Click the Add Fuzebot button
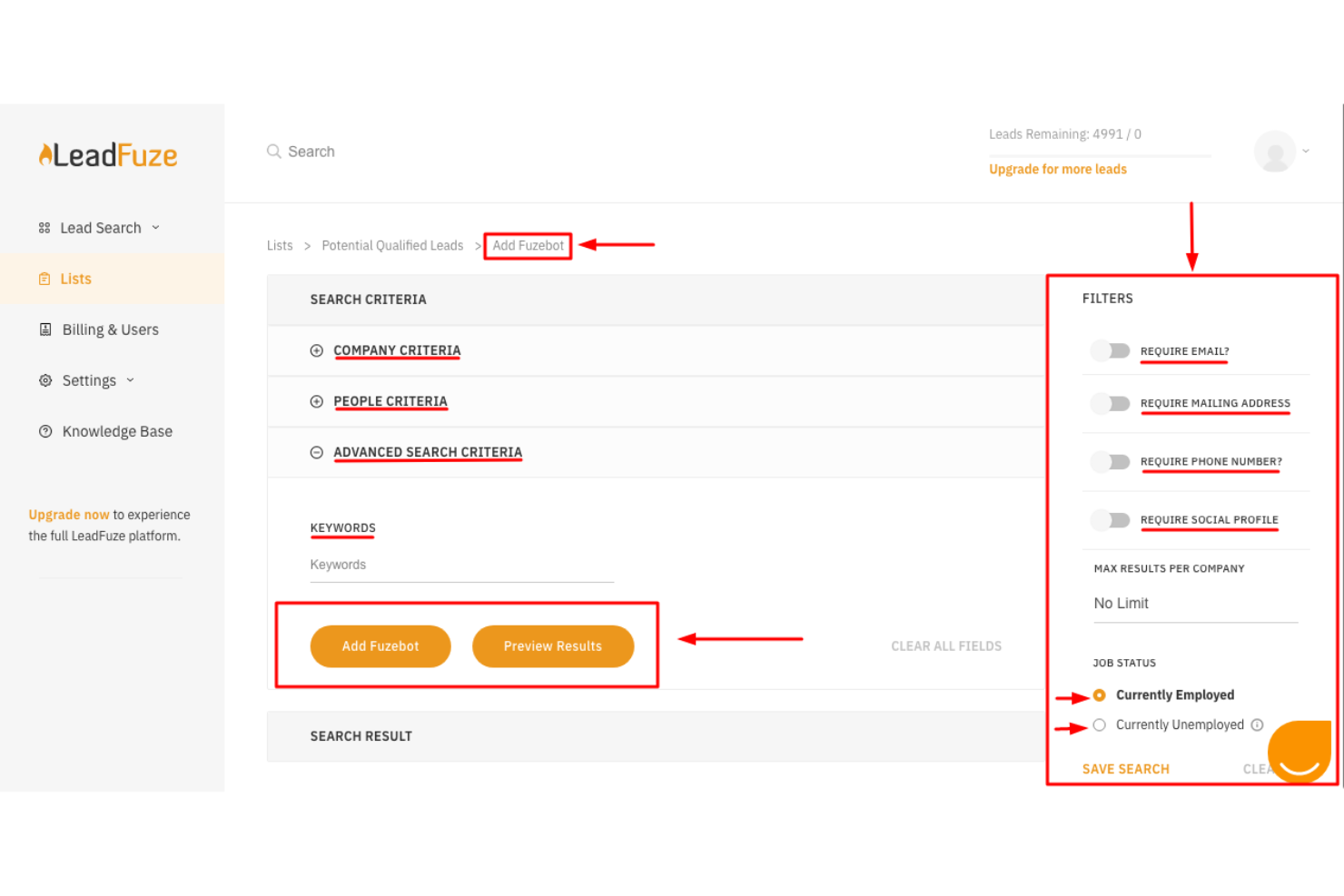Viewport: 1344px width, 896px height. (x=380, y=646)
